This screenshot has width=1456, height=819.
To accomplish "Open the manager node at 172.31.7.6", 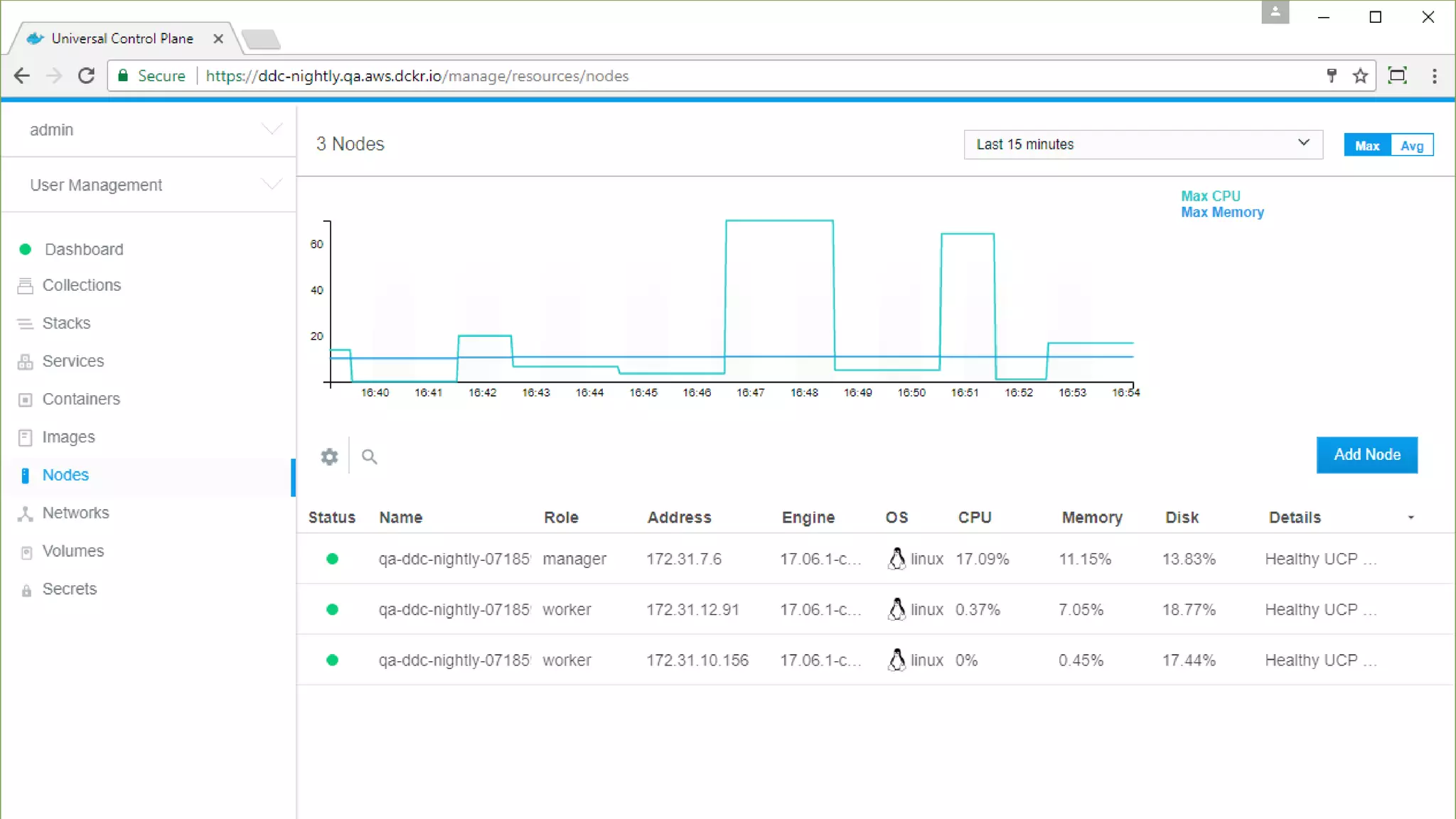I will 454,560.
